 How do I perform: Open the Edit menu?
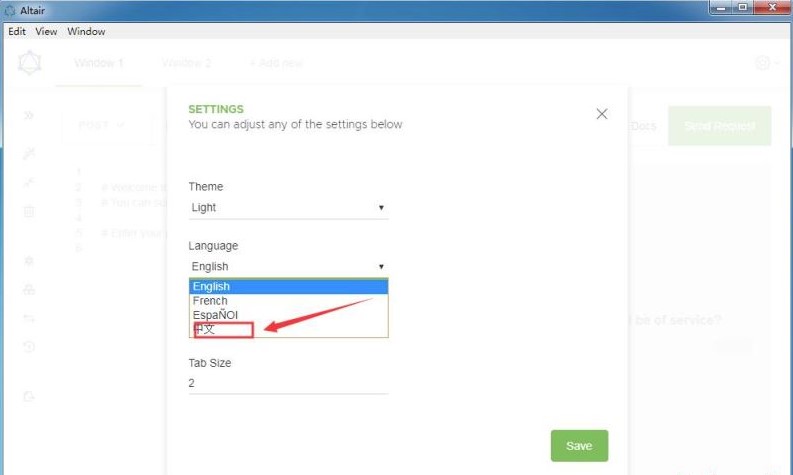pos(17,31)
